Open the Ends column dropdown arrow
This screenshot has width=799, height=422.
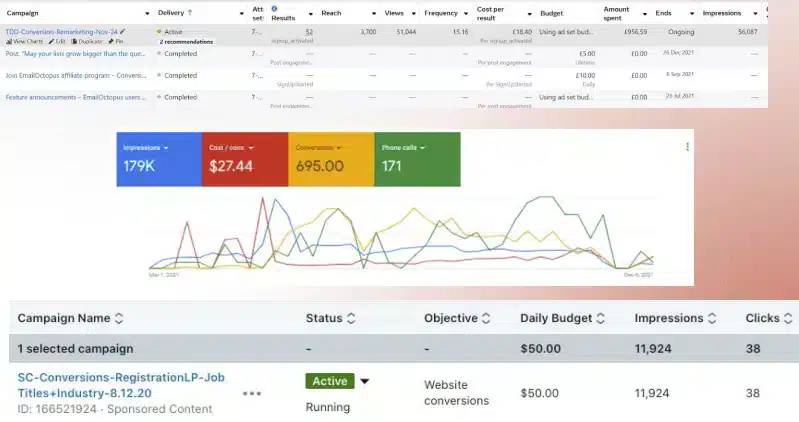691,14
